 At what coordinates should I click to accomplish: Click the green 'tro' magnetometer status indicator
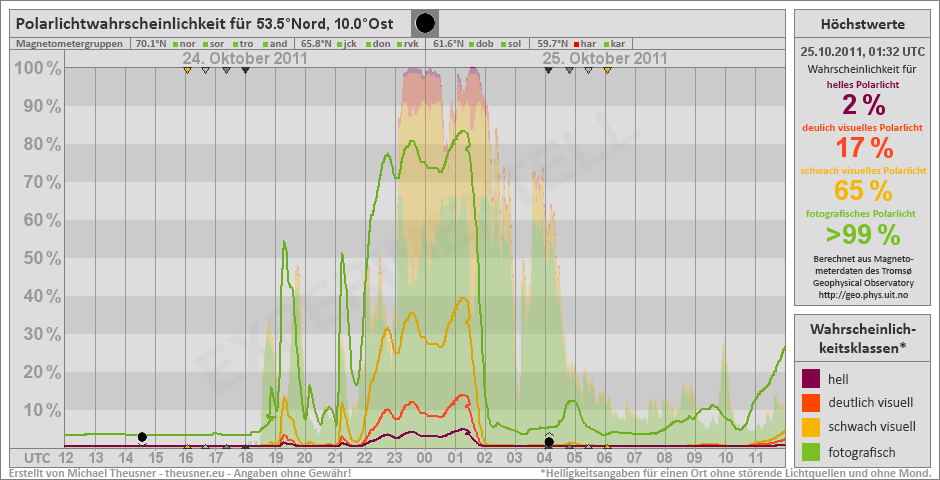tap(235, 44)
